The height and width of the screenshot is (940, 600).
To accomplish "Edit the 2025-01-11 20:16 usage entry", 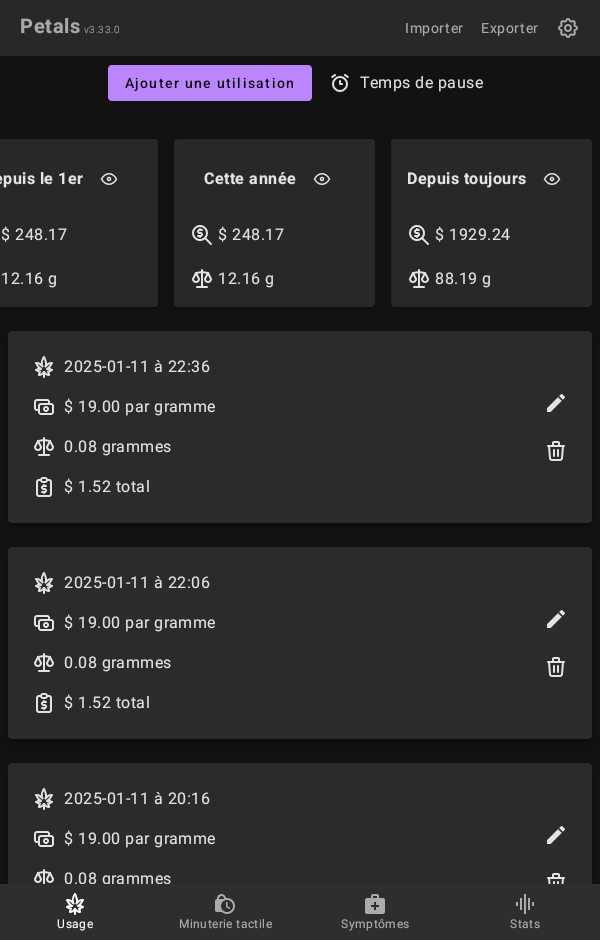I will (x=556, y=835).
